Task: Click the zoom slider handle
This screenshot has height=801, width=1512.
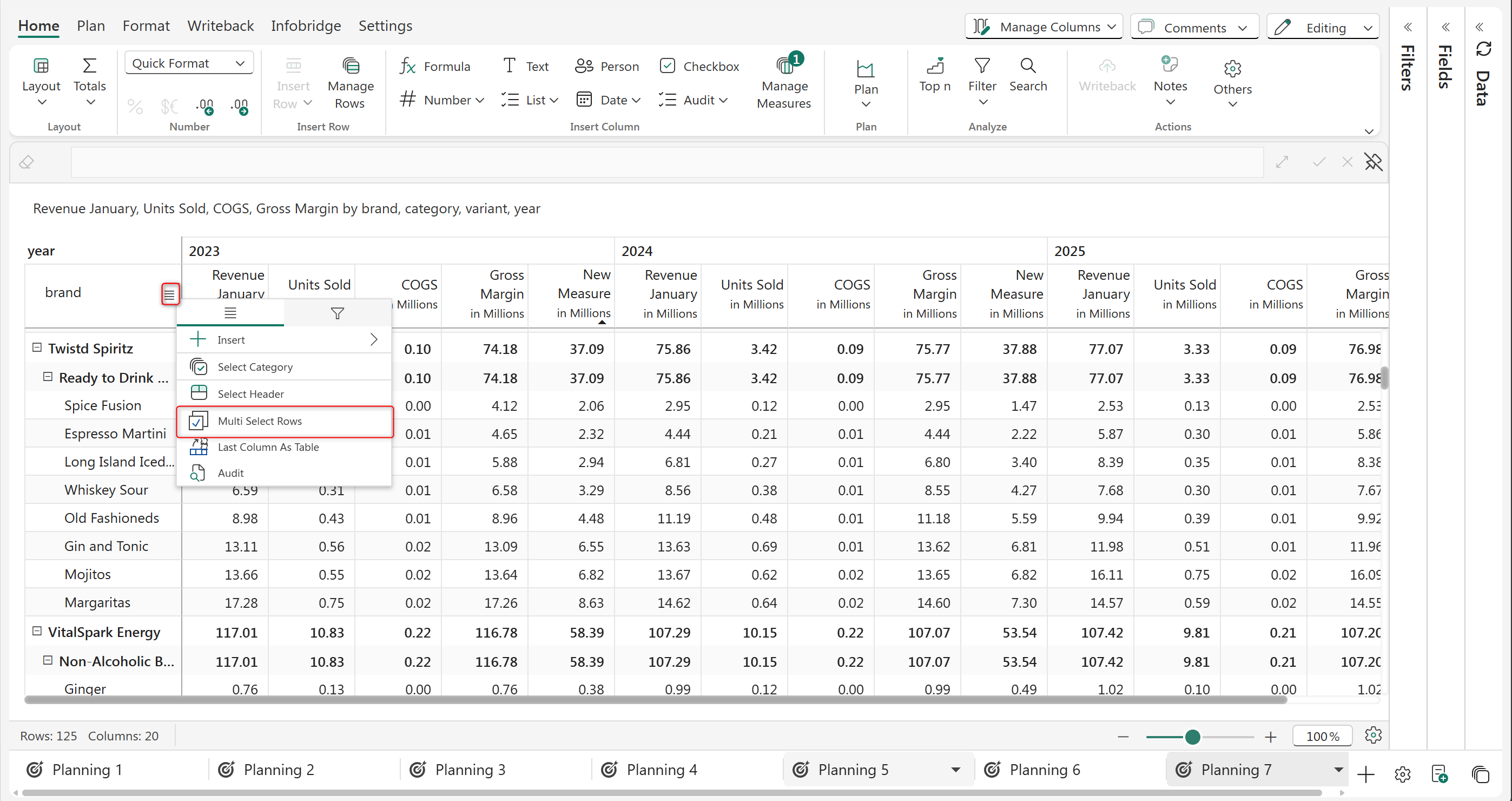Action: (x=1192, y=737)
